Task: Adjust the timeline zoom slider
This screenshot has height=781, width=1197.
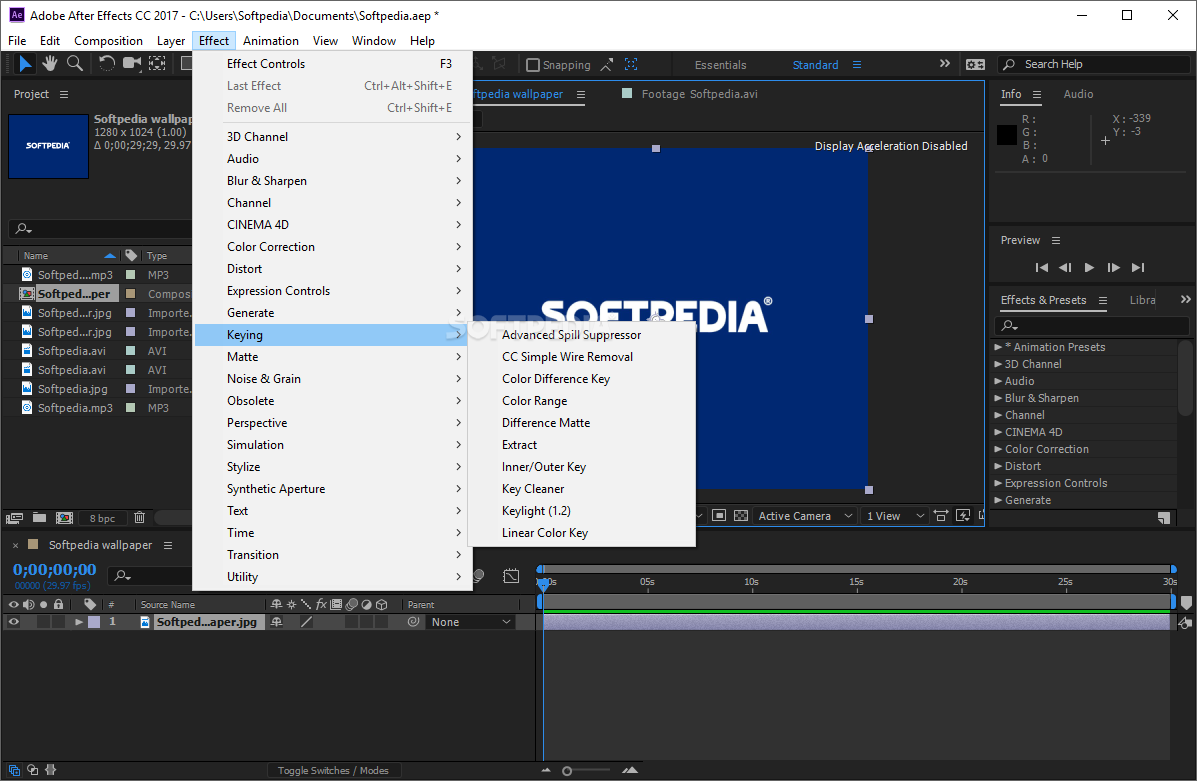Action: tap(566, 771)
